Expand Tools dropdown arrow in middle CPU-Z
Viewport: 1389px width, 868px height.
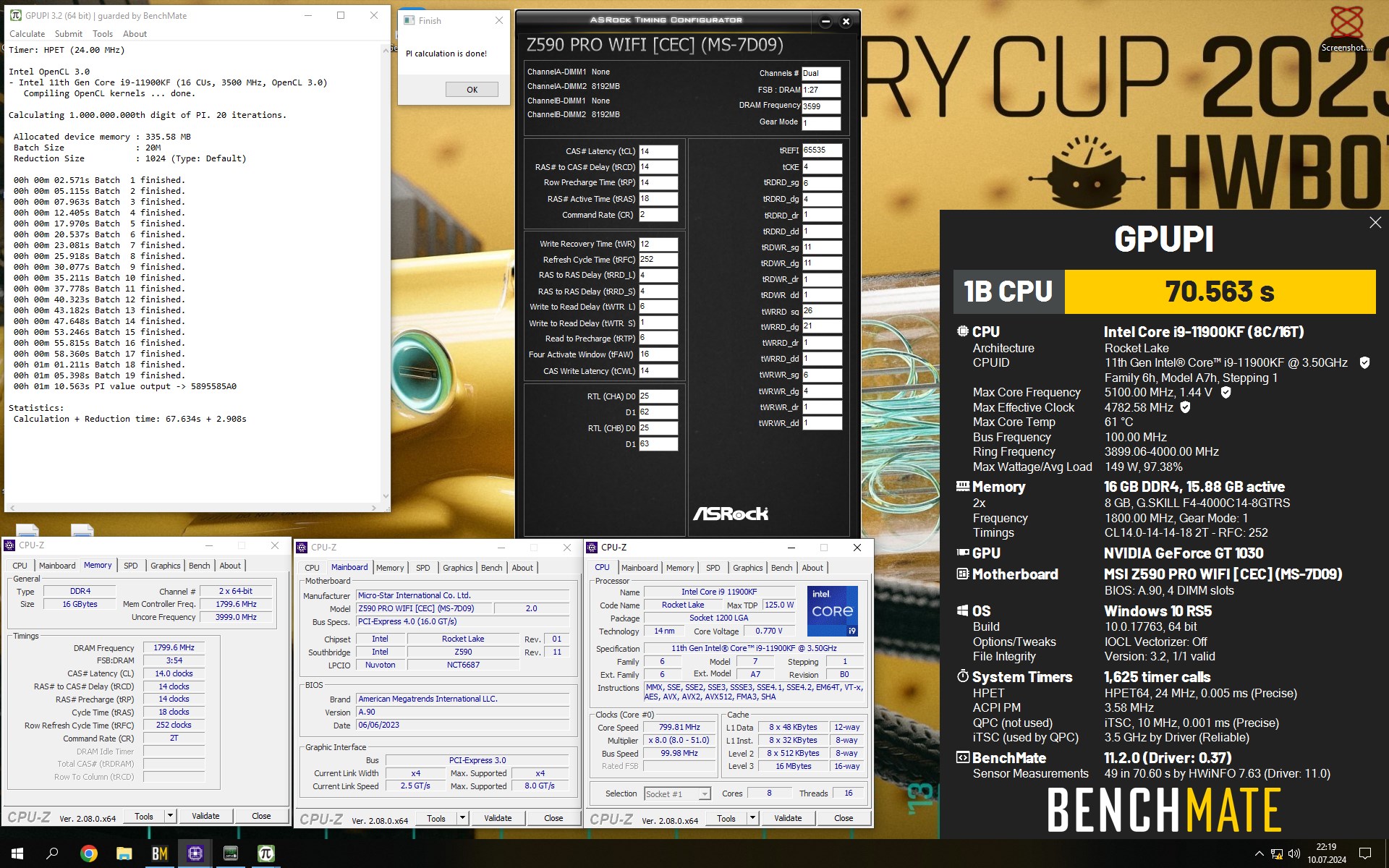coord(462,818)
